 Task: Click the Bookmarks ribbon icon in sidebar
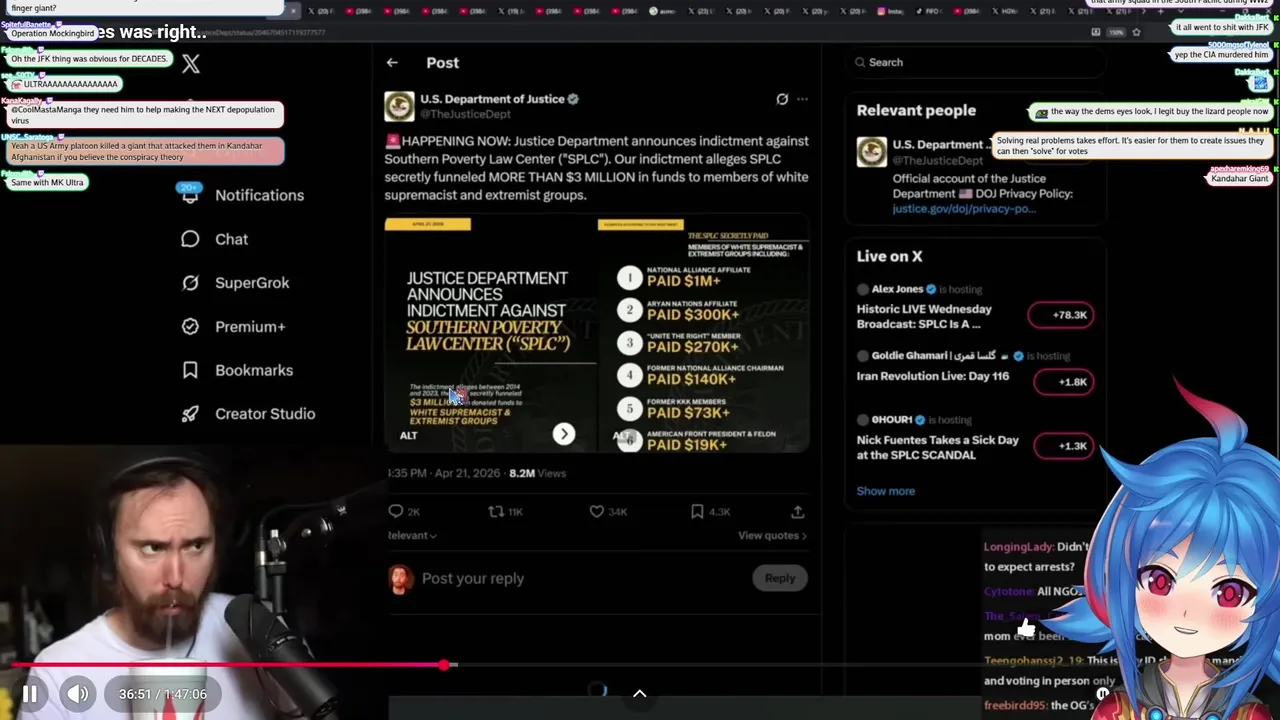[x=190, y=370]
